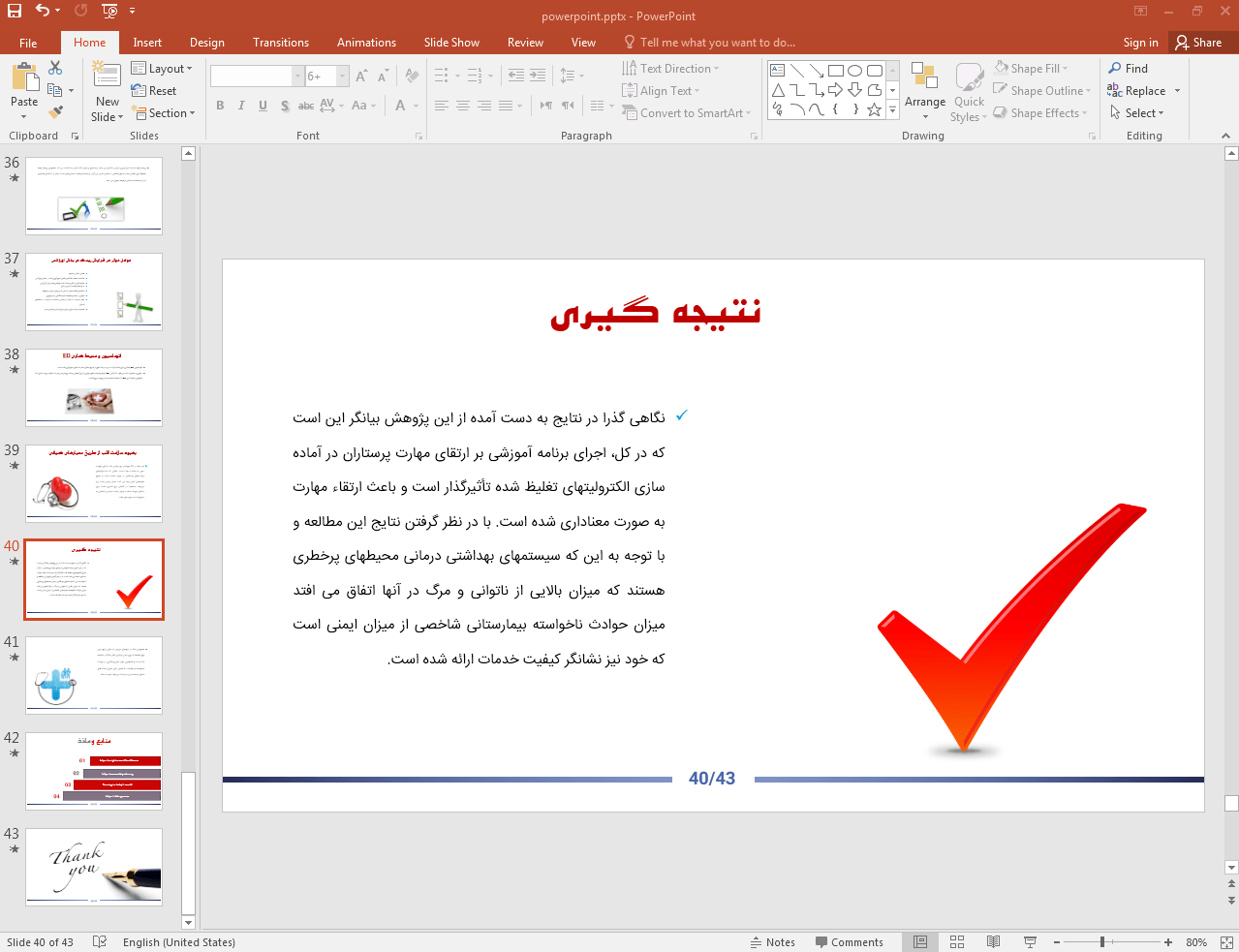
Task: Toggle Bold formatting
Action: 220,106
